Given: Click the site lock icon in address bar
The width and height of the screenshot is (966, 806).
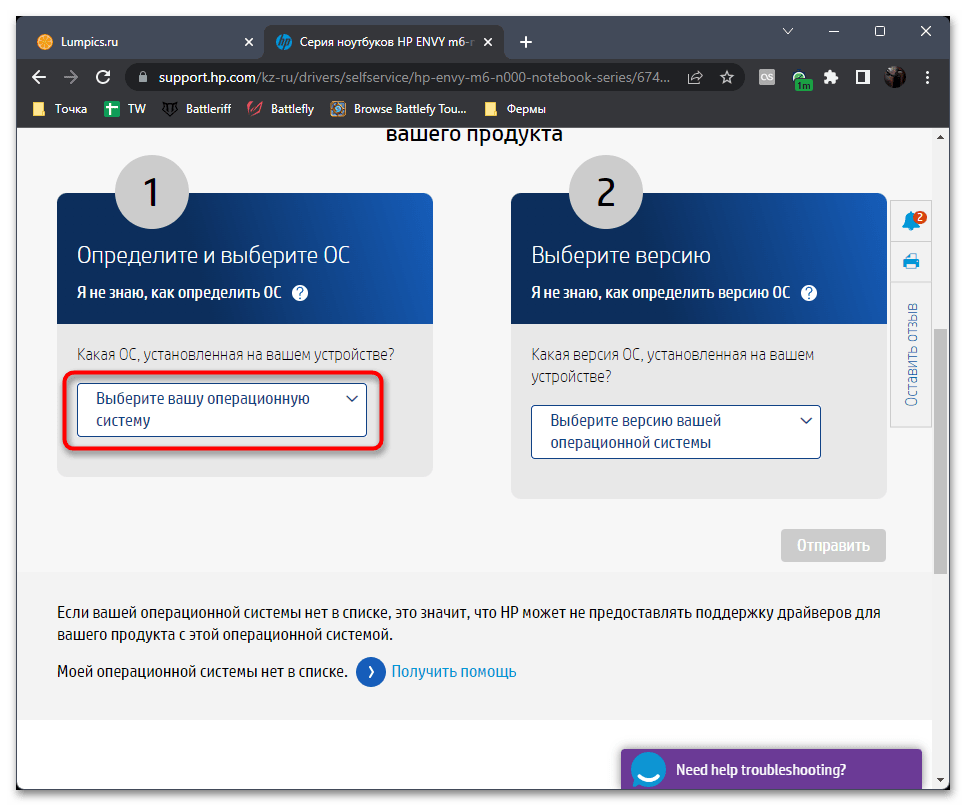Looking at the screenshot, I should click(143, 78).
